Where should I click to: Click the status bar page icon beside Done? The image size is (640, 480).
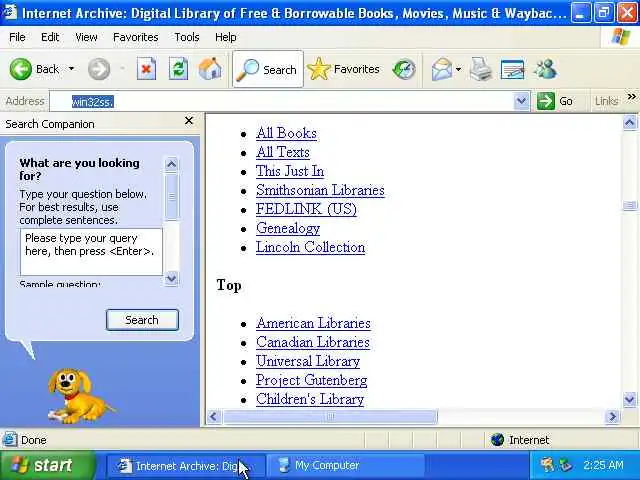click(x=10, y=440)
